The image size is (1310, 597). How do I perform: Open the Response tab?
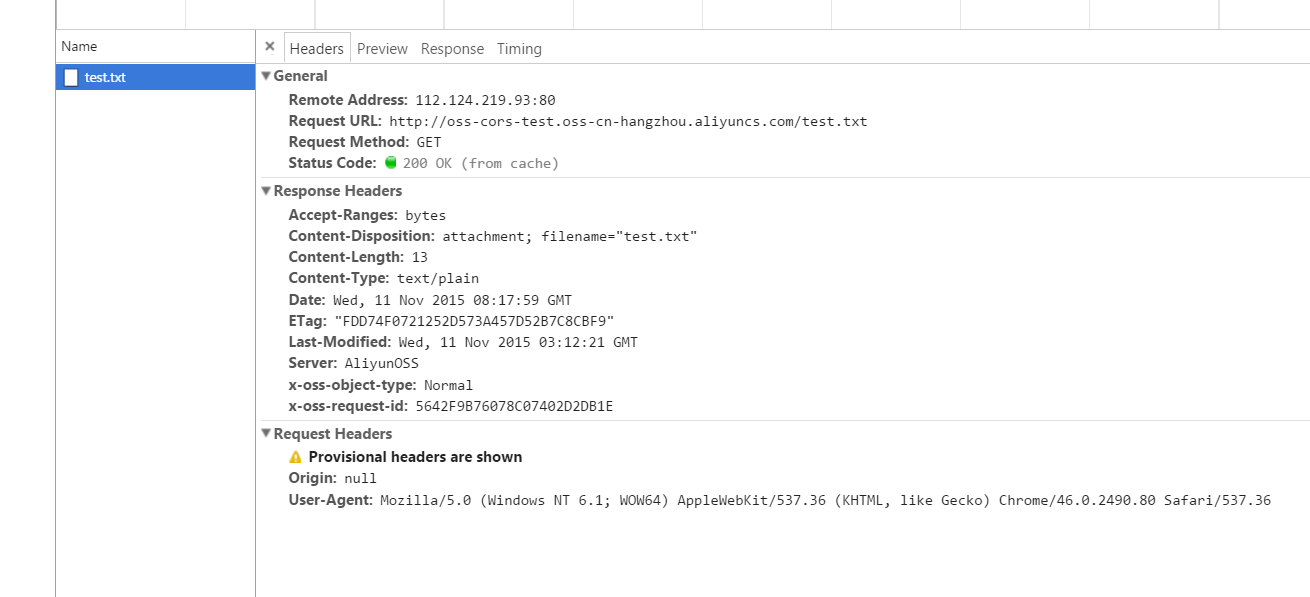[x=452, y=49]
